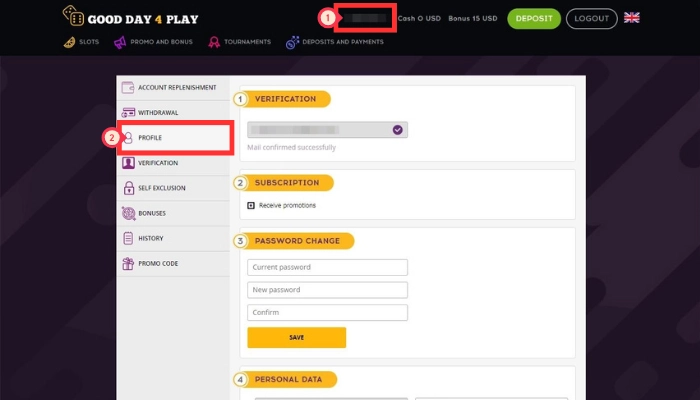700x400 pixels.
Task: Click the Current password field
Action: click(327, 267)
